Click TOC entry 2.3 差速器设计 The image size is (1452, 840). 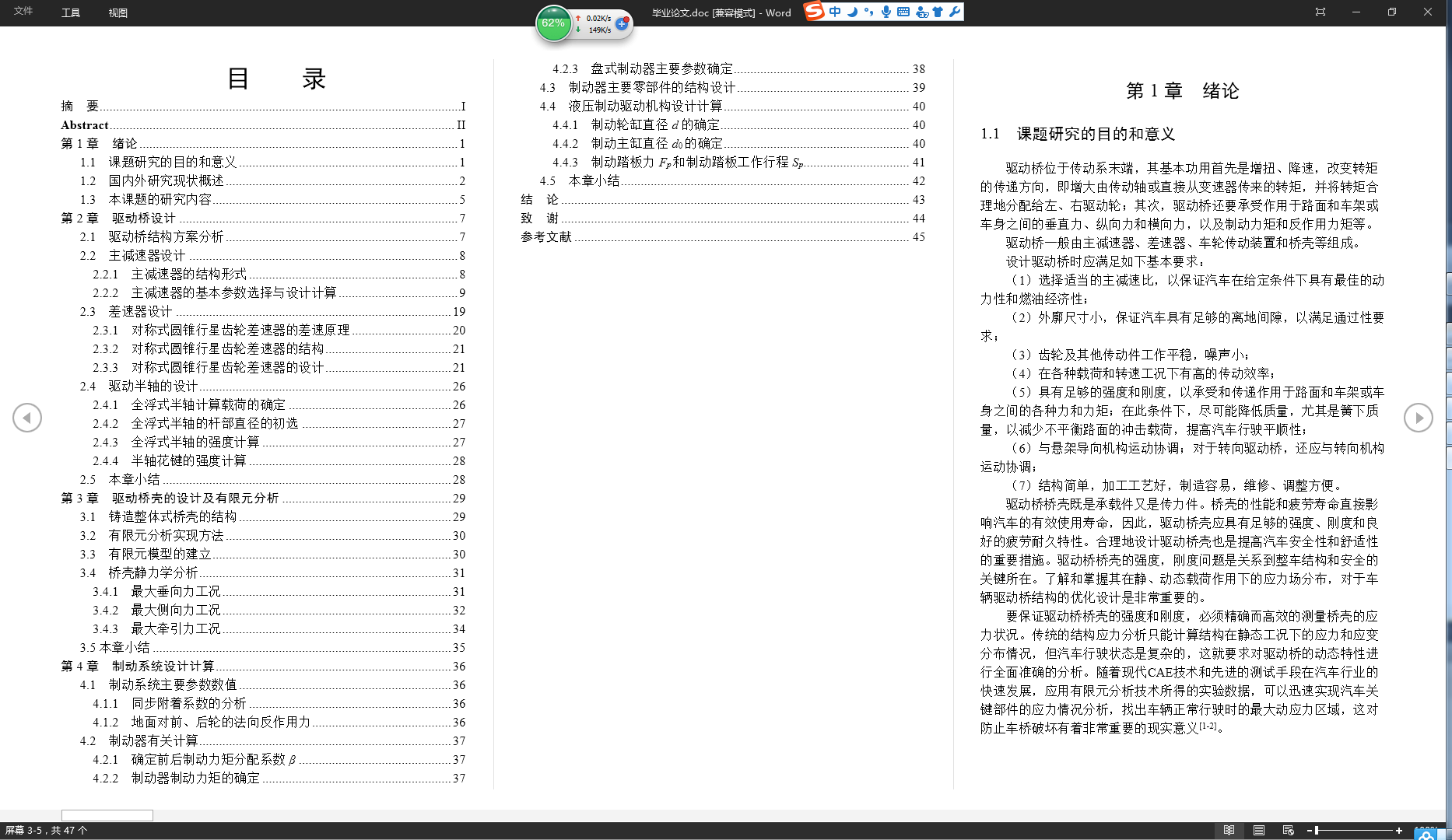point(272,312)
